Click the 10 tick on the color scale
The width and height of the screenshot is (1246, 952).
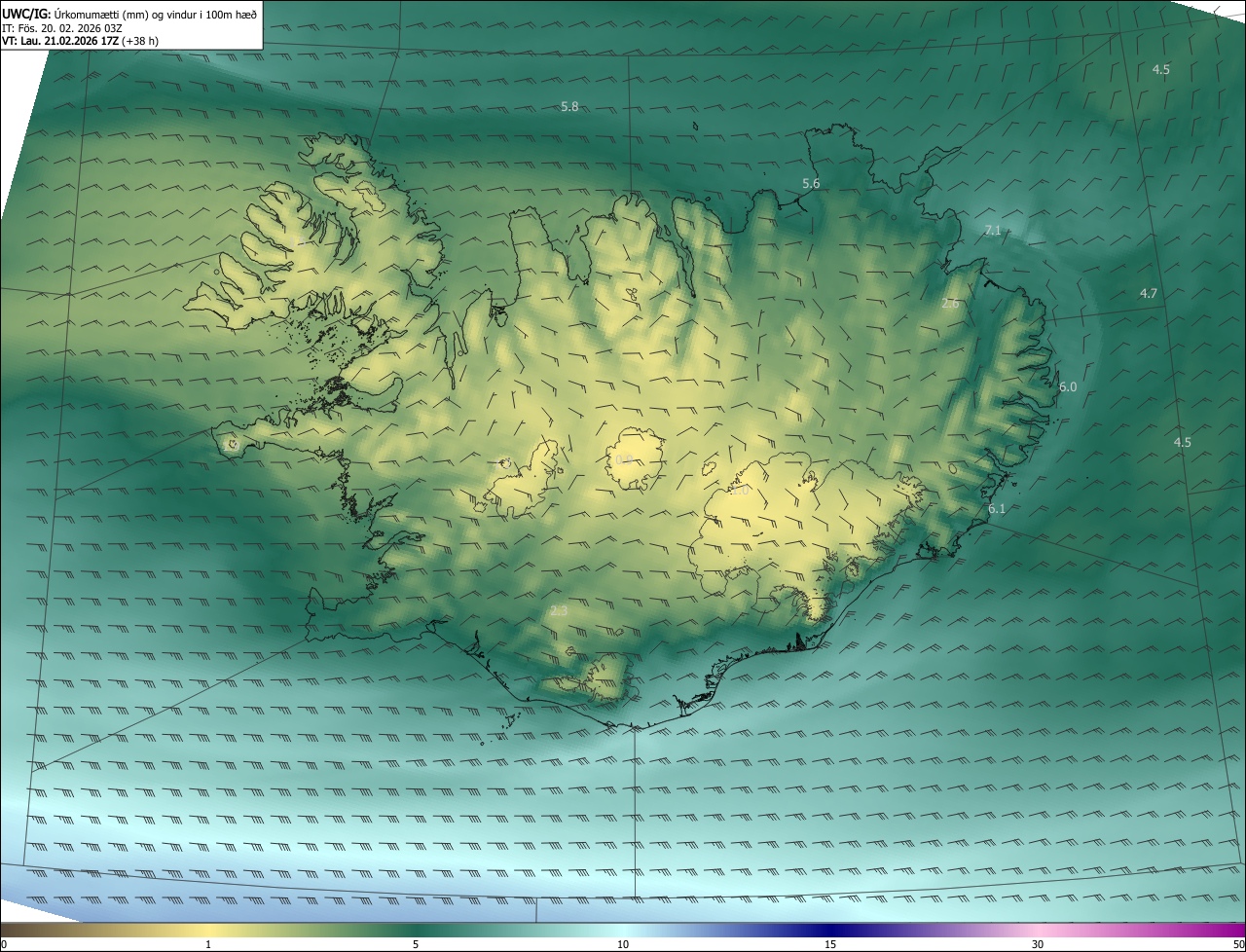point(623,944)
